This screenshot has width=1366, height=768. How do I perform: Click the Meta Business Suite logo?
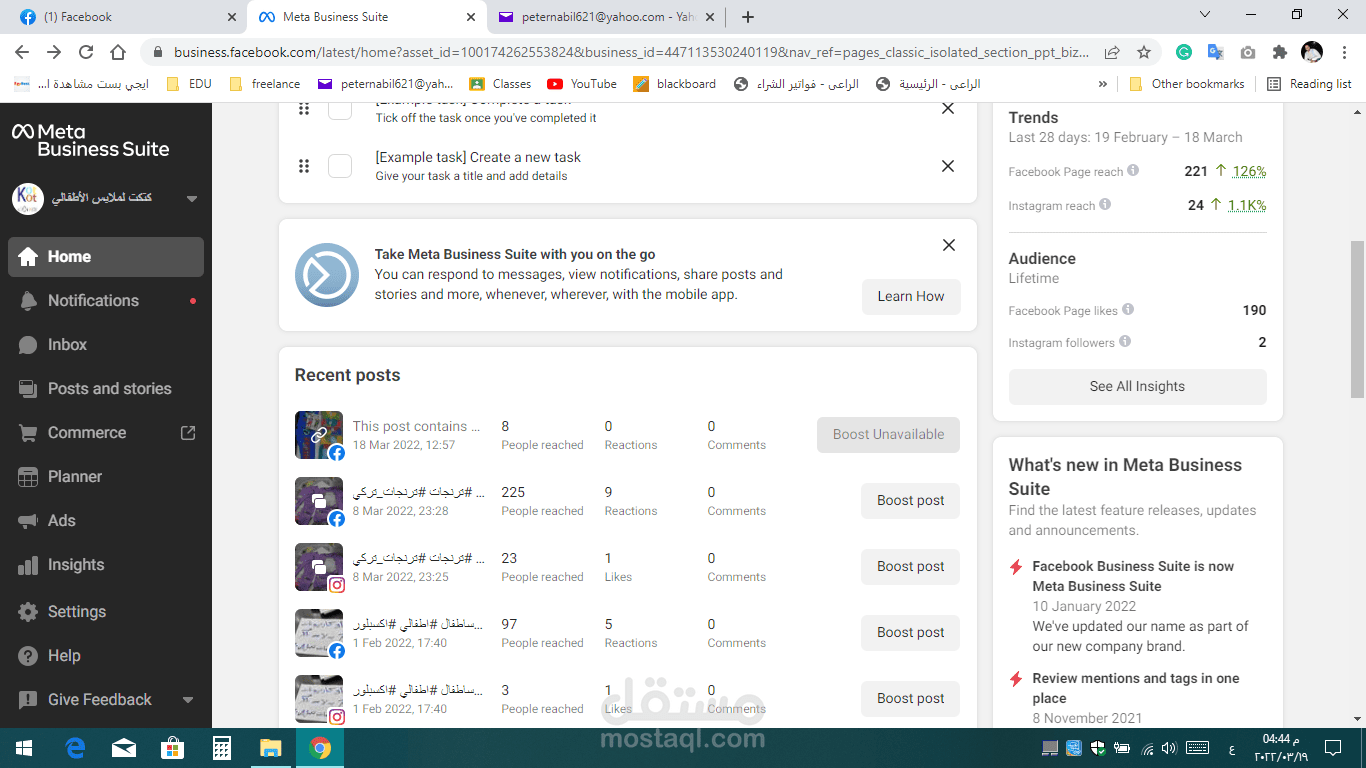90,140
